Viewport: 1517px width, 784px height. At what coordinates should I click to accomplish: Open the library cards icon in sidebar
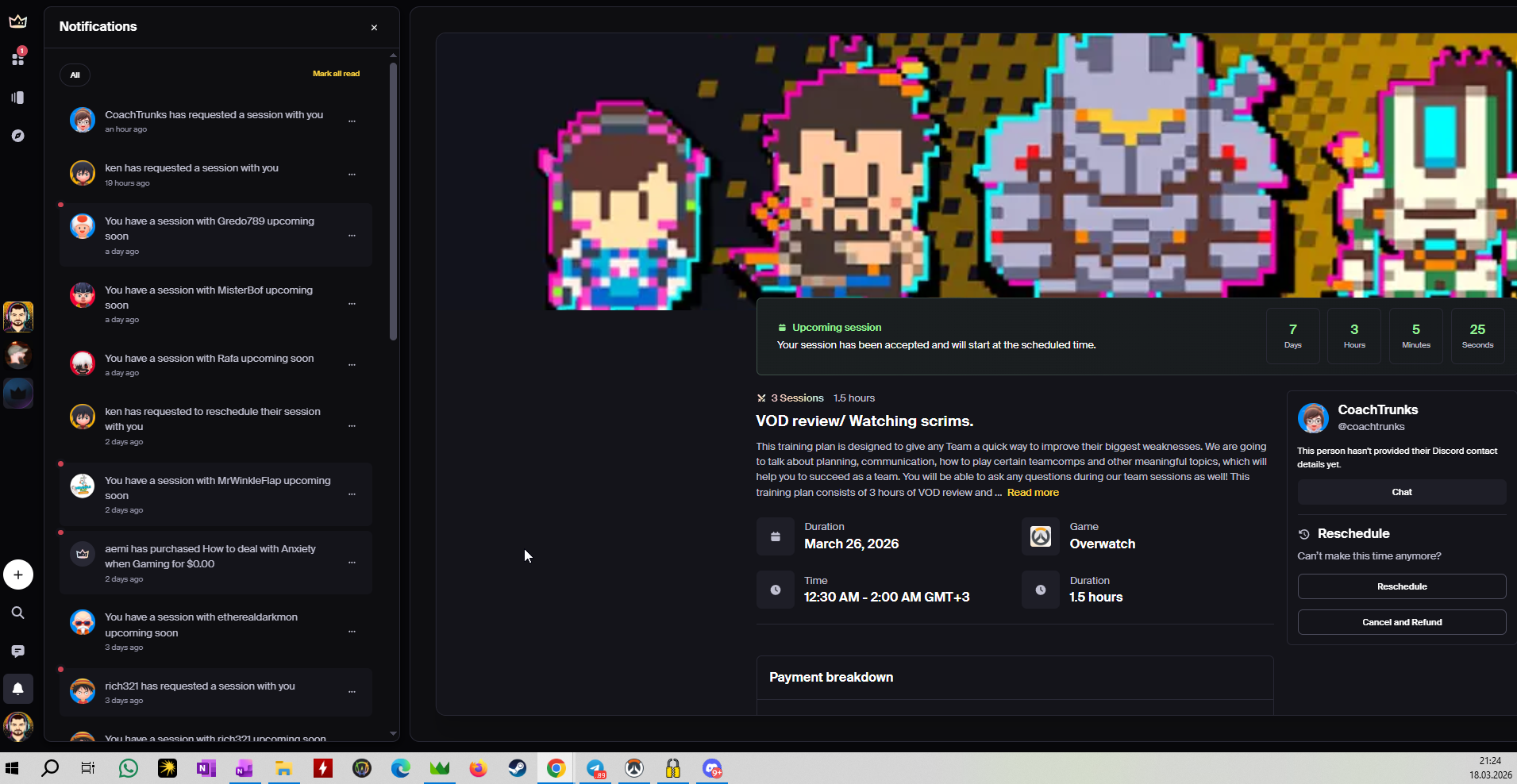pos(17,98)
